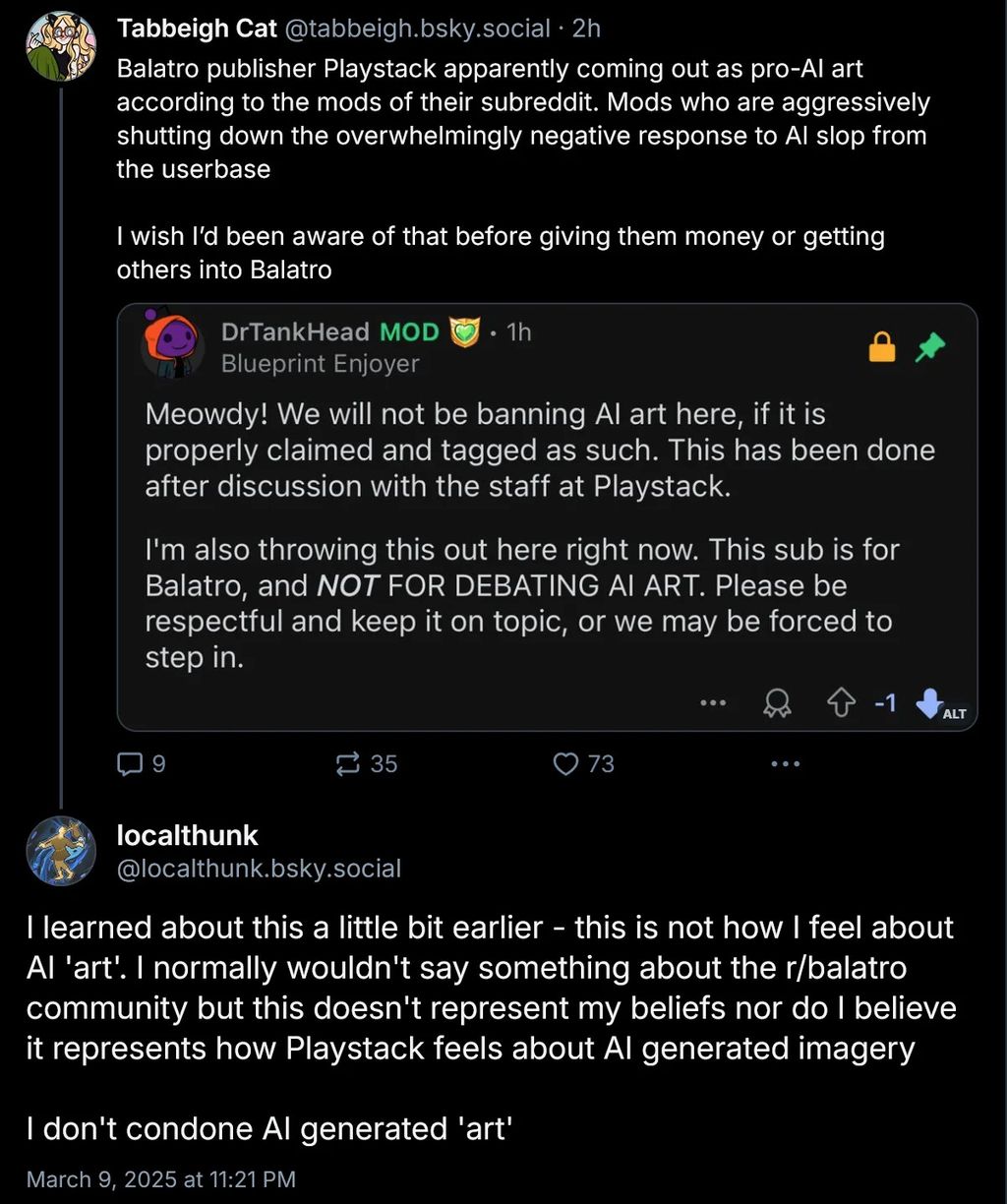The width and height of the screenshot is (1007, 1204).
Task: Click the green pinned-post pin icon
Action: click(x=930, y=347)
